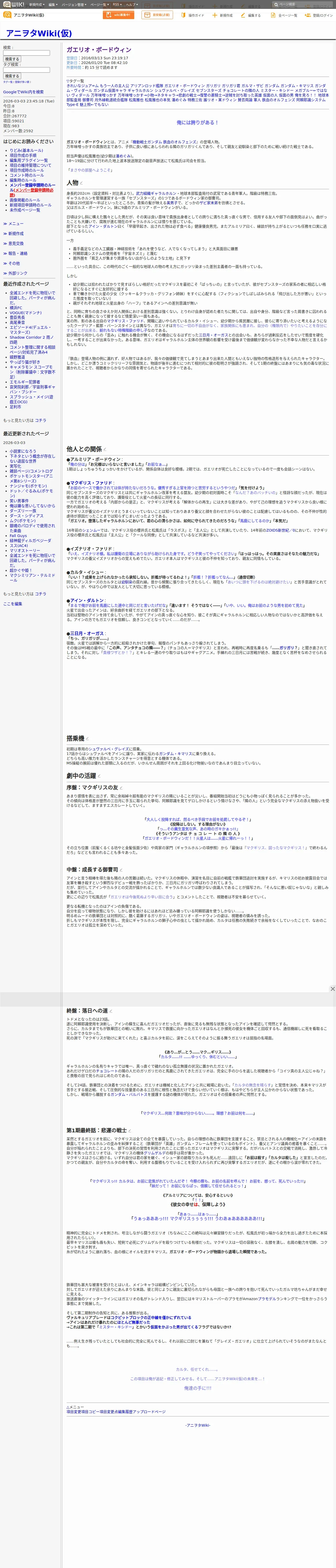Click the edit pencil next to 人物 heading
Image resolution: width=336 pixels, height=1568 pixels.
click(x=81, y=183)
